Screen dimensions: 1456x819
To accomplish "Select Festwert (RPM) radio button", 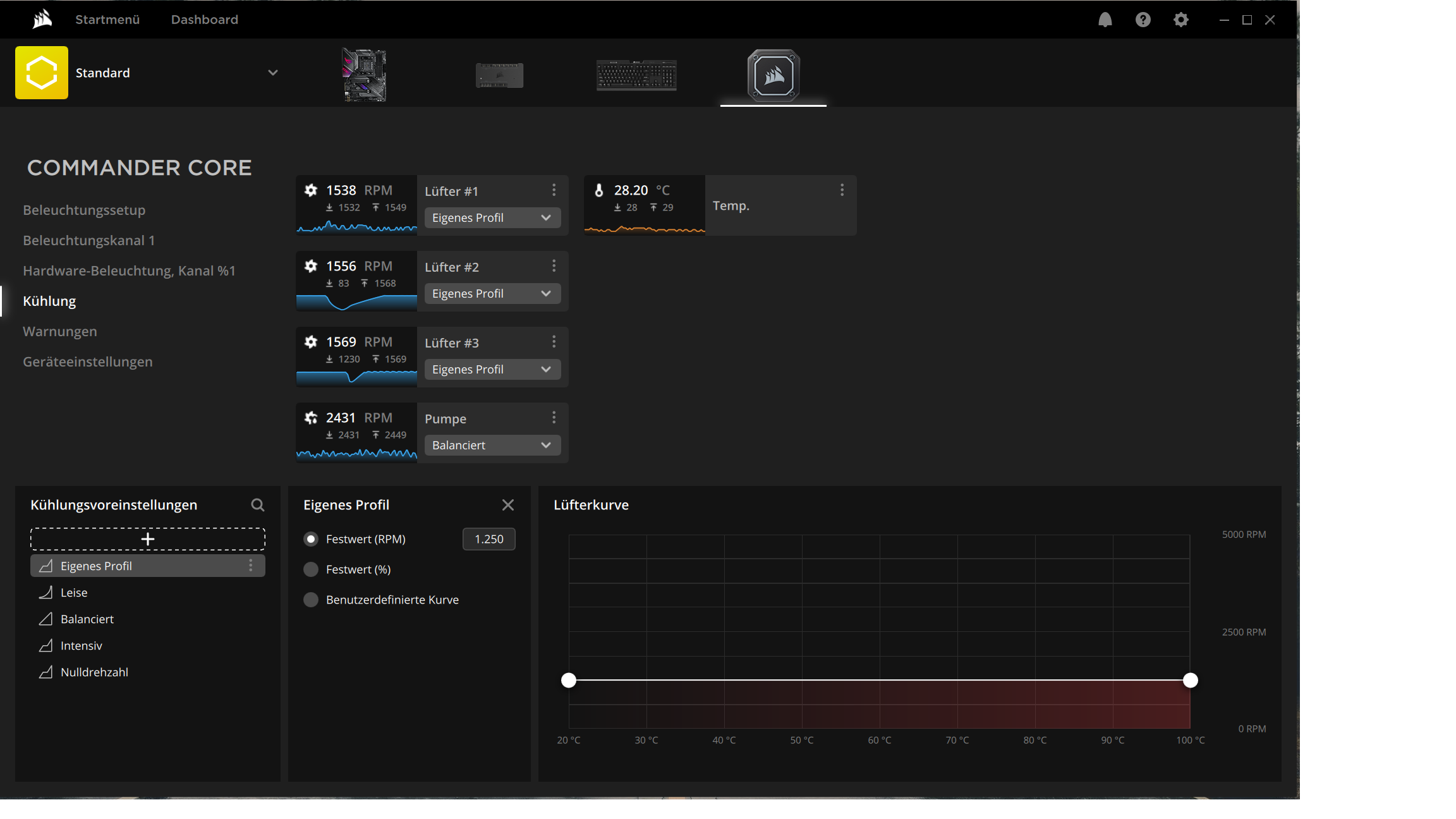I will tap(311, 539).
